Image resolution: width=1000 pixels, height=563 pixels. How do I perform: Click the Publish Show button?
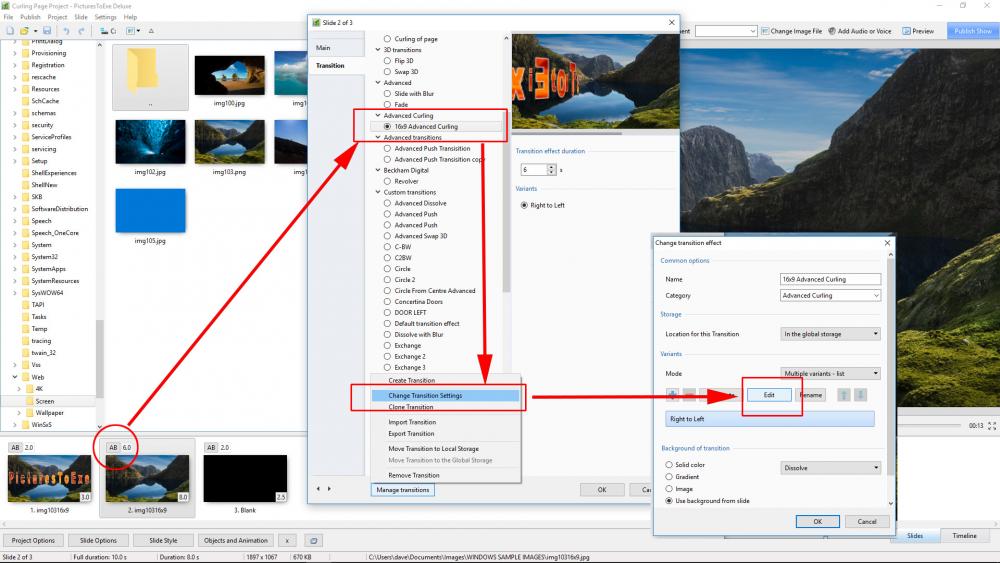971,31
